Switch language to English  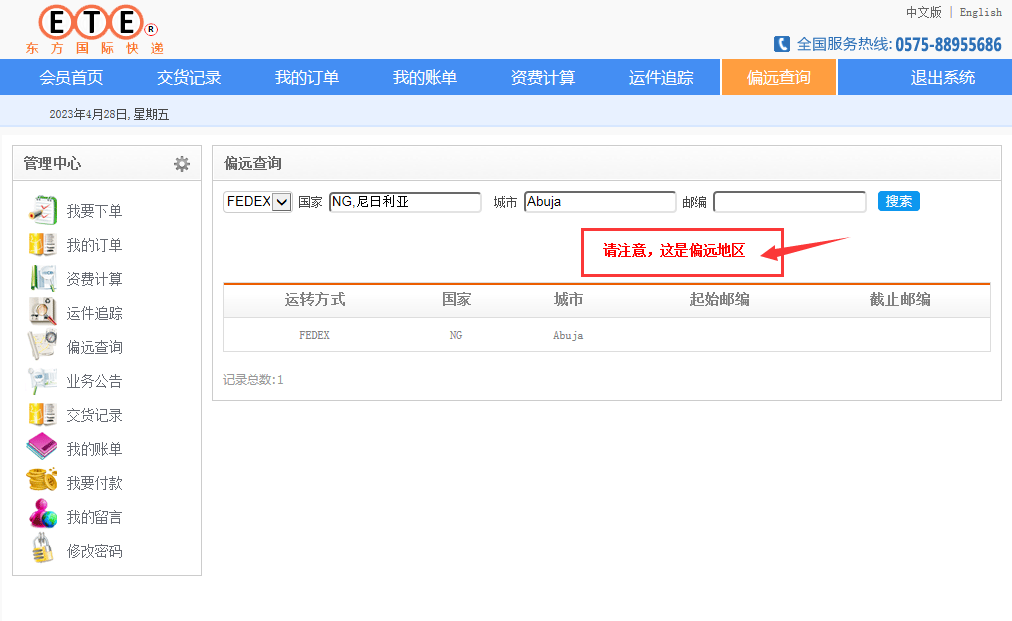click(980, 12)
